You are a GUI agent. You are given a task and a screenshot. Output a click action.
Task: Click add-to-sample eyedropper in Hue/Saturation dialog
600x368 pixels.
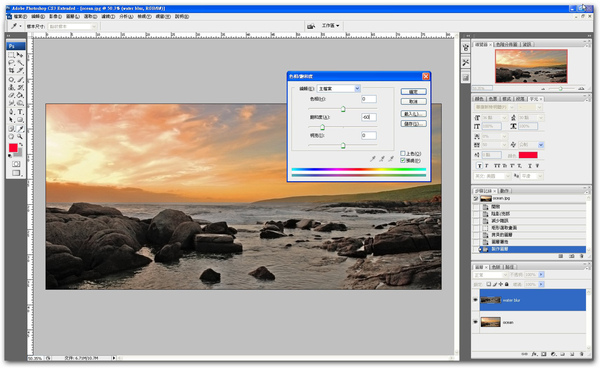382,158
